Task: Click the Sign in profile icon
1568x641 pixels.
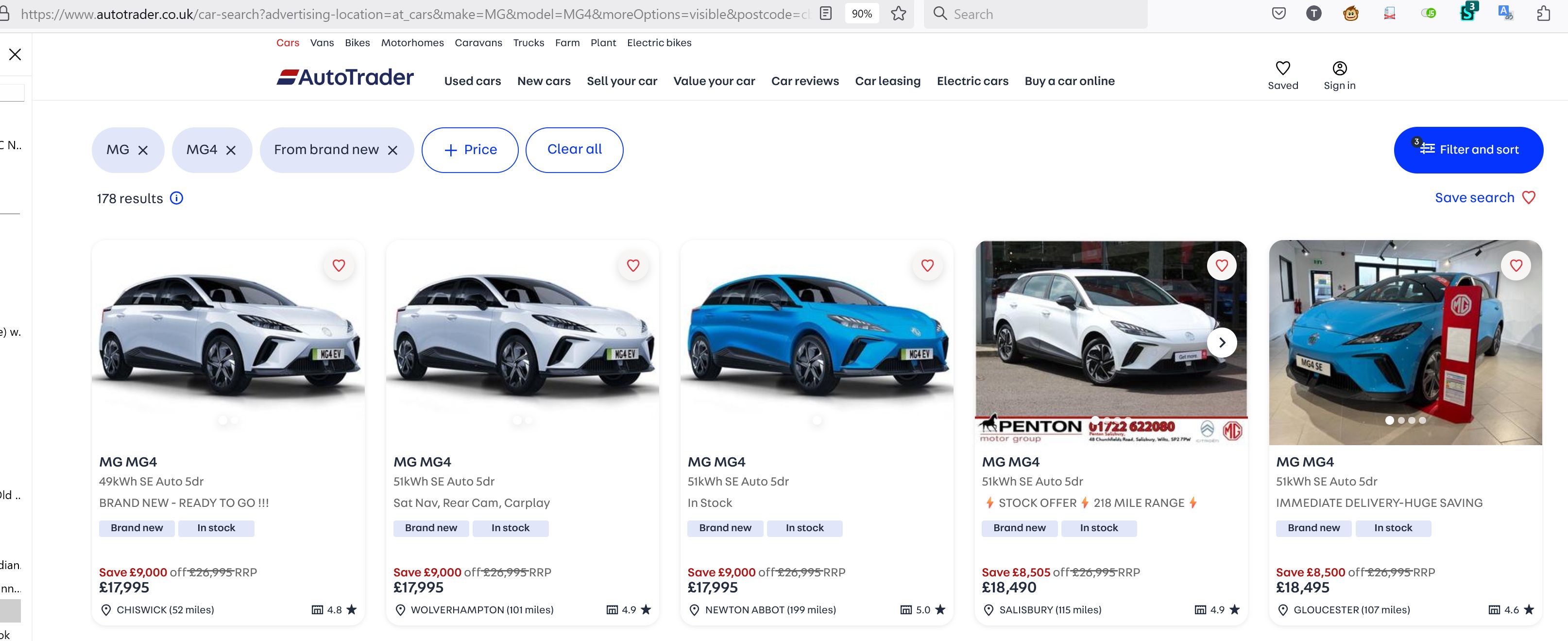Action: [1339, 68]
